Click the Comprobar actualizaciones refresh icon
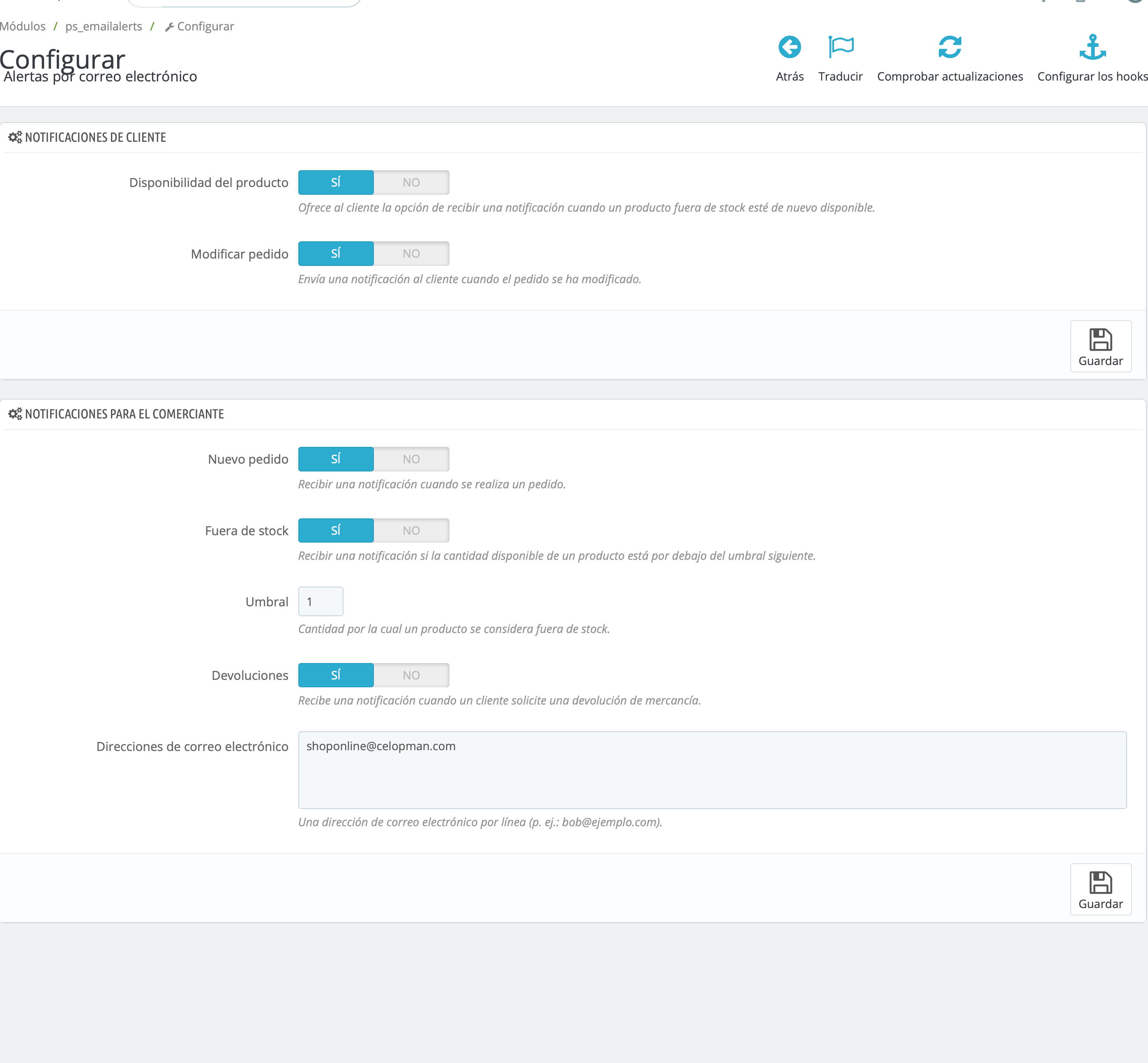 pyautogui.click(x=950, y=47)
